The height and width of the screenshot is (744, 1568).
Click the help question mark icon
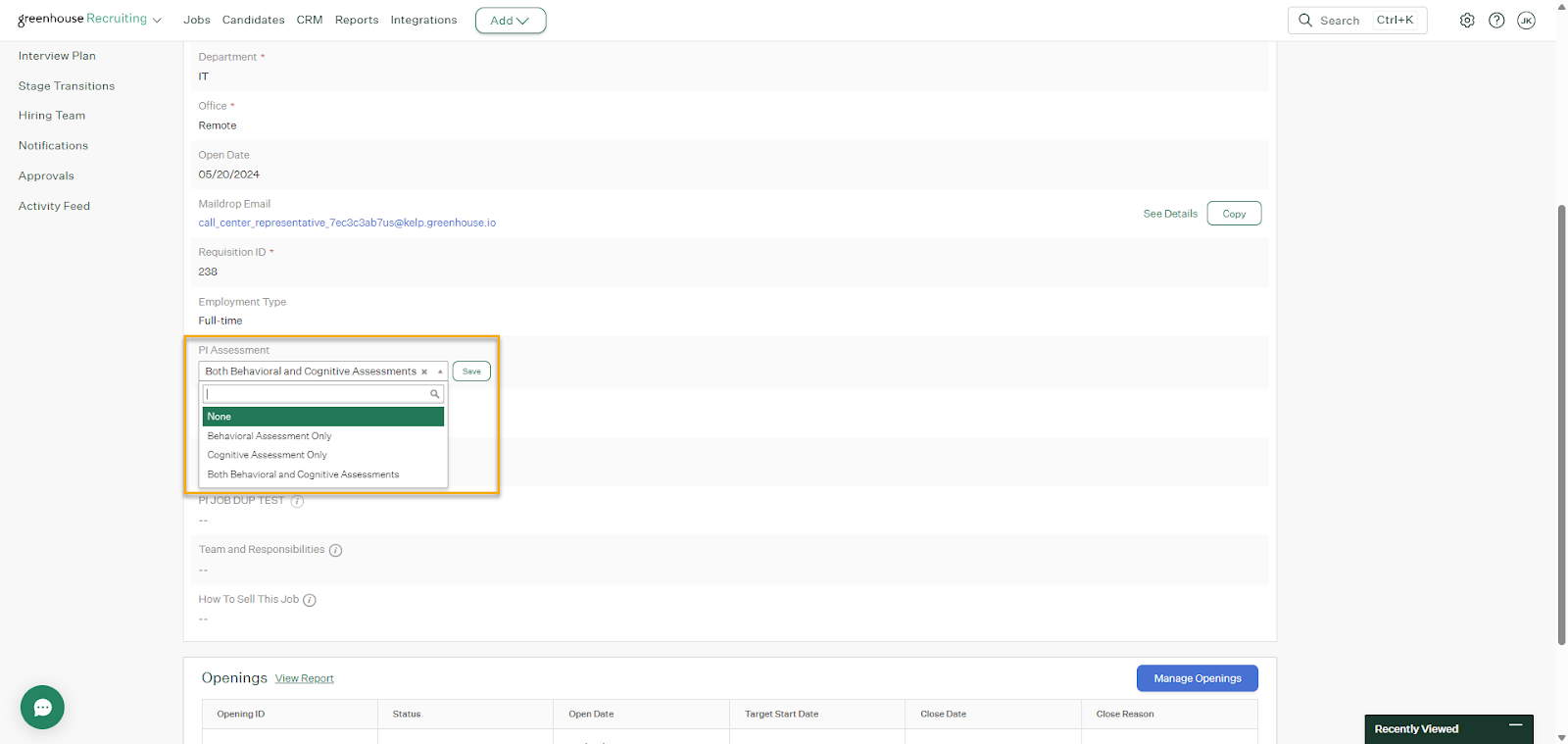[1496, 21]
